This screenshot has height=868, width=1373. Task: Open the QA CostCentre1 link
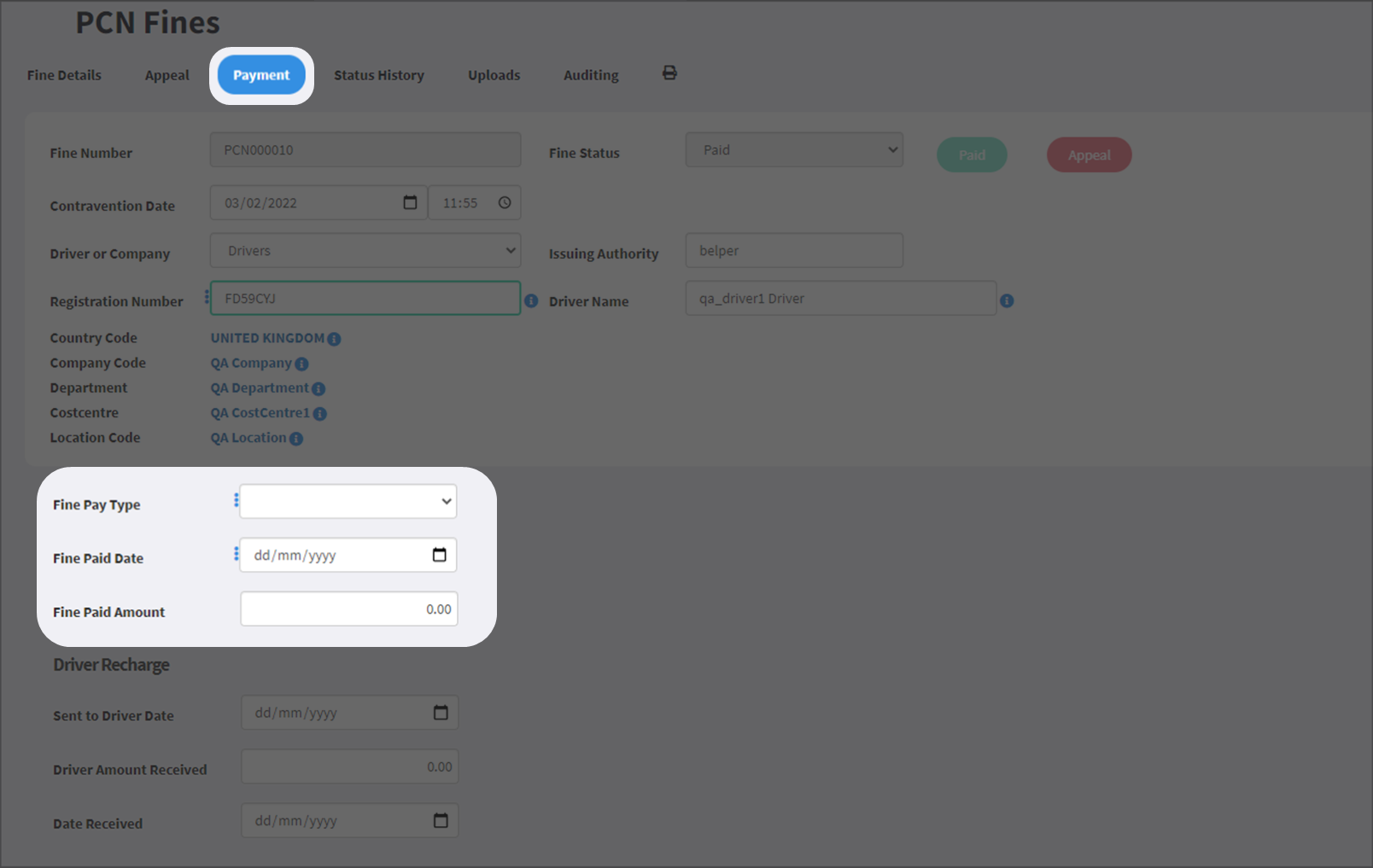click(x=260, y=412)
